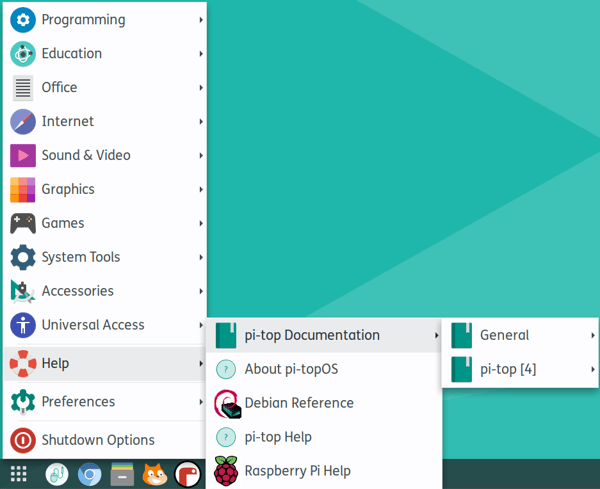Open the Preferences menu entry
Screen dimensions: 600x489
pos(105,402)
